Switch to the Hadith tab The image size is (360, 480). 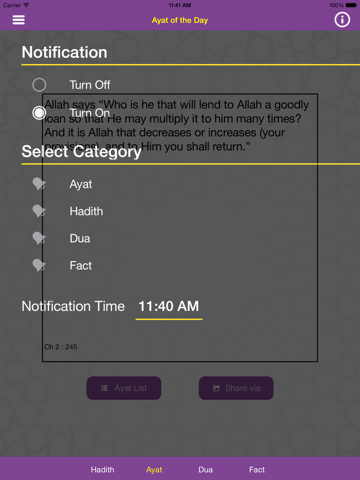pos(102,470)
